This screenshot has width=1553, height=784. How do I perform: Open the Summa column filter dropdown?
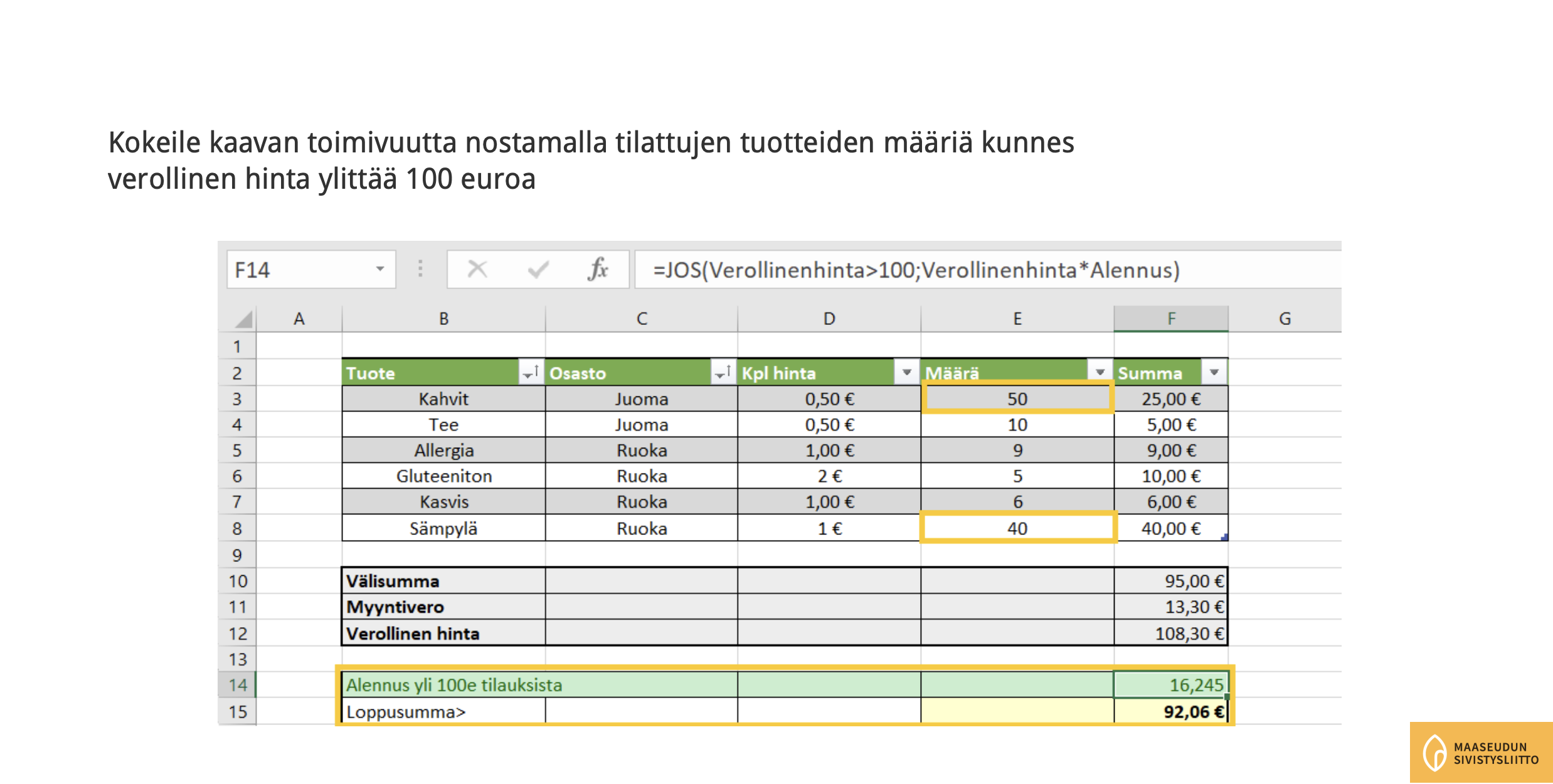click(x=1214, y=373)
